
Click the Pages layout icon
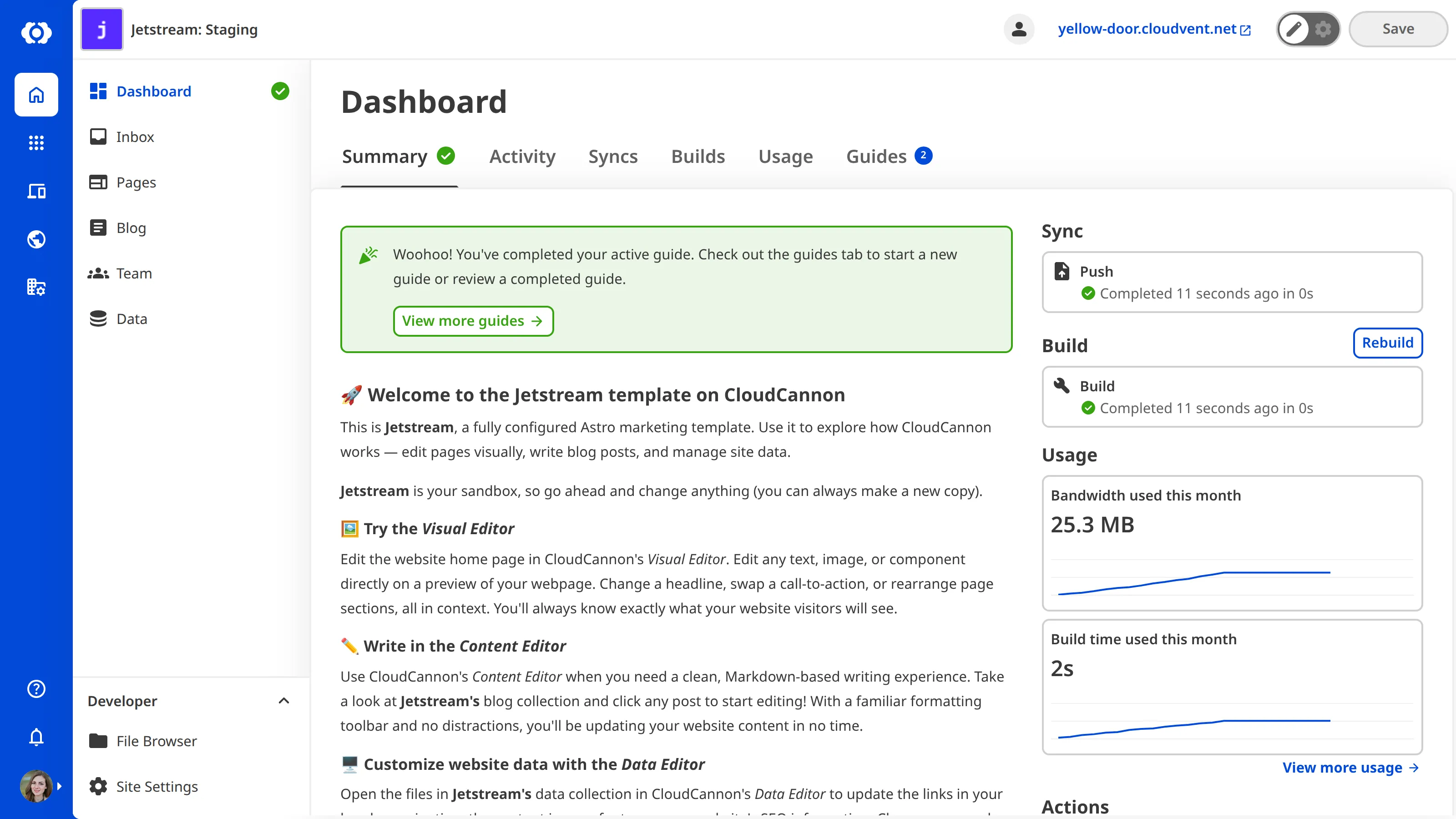[x=98, y=182]
